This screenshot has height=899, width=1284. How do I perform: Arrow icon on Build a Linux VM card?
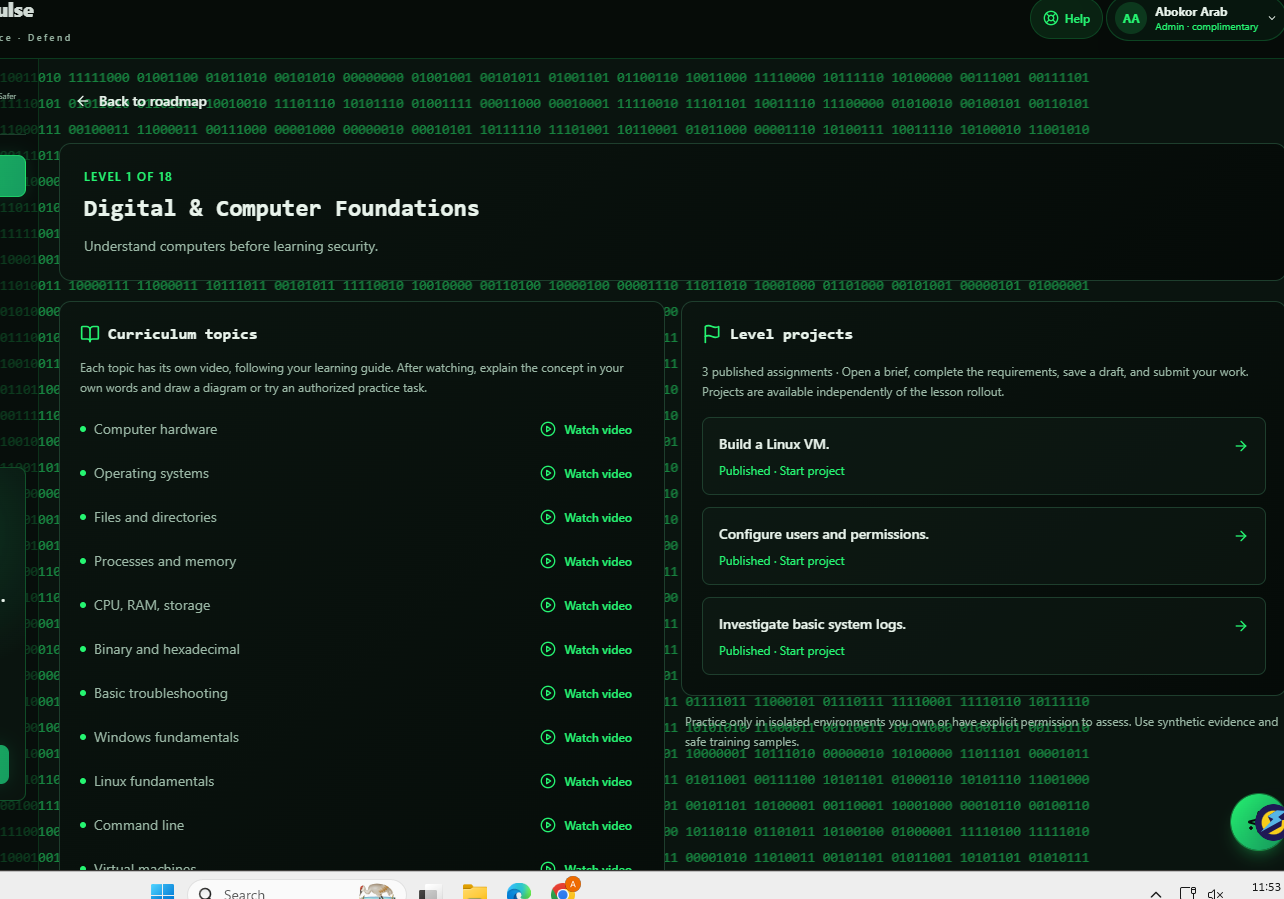click(1241, 446)
